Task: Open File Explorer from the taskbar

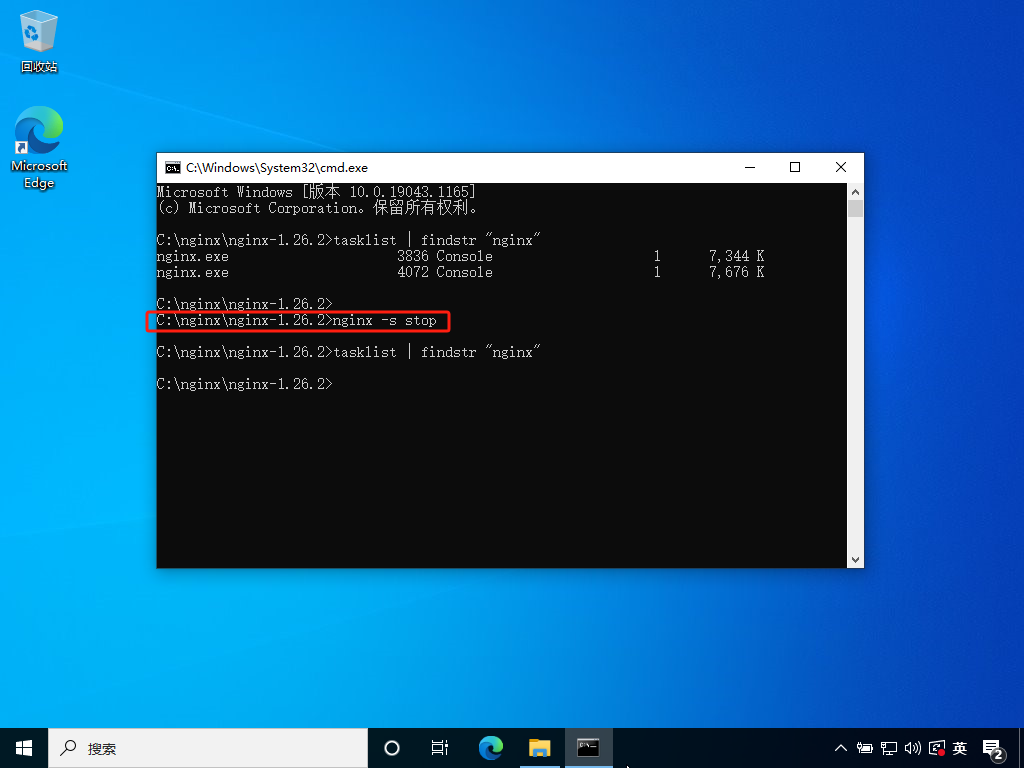Action: 539,748
